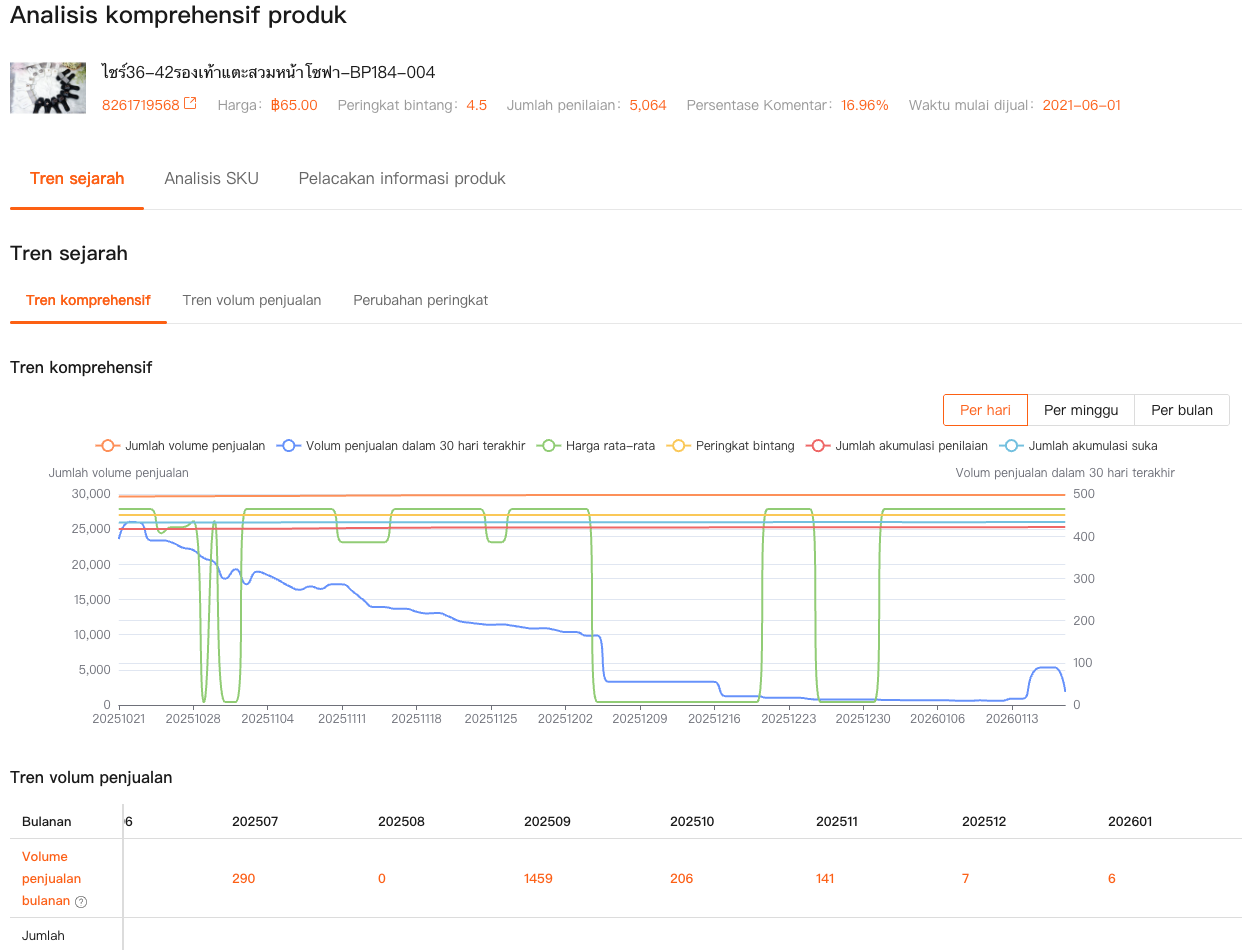
Task: Click the product ID 8261719568 link
Action: 141,105
